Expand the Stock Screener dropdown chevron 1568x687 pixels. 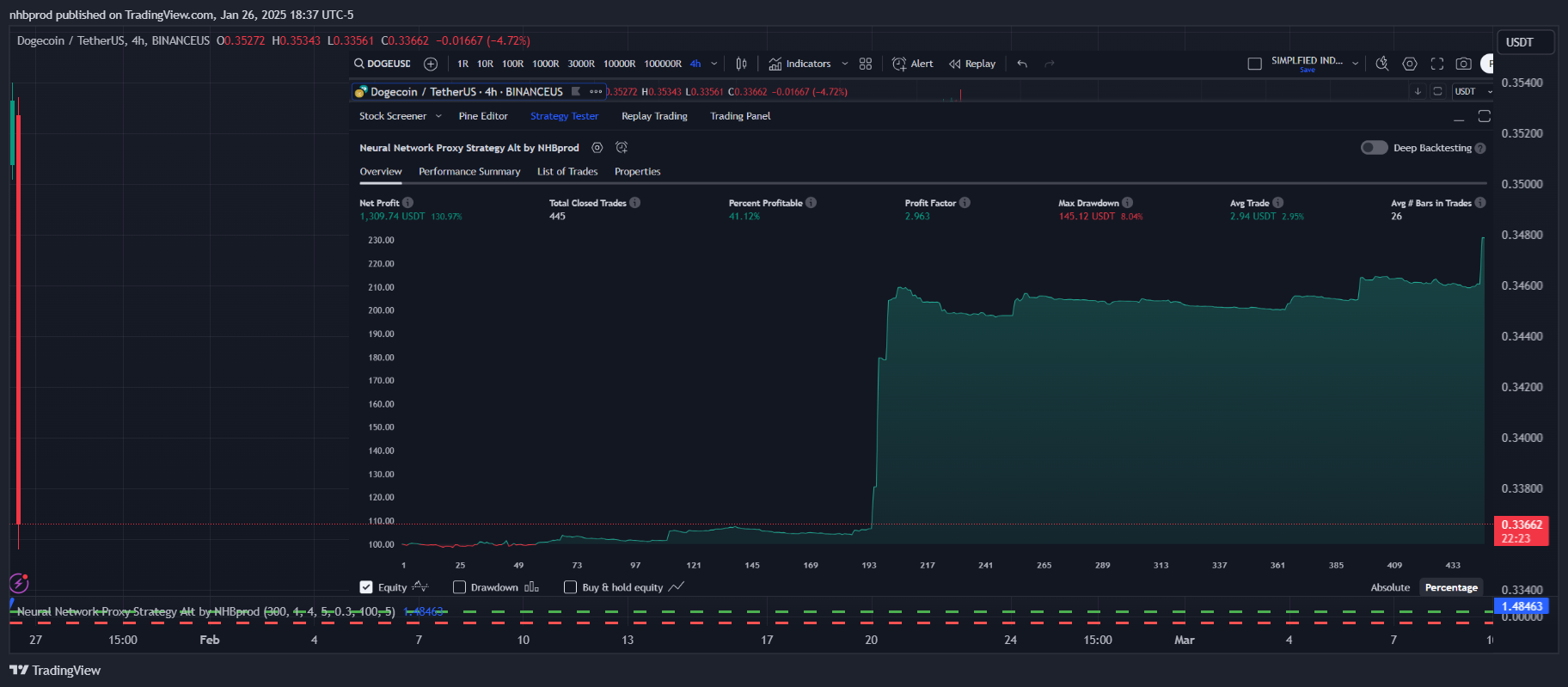click(438, 116)
